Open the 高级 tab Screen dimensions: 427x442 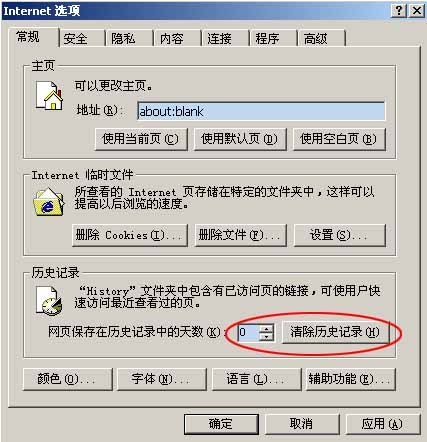tap(315, 39)
